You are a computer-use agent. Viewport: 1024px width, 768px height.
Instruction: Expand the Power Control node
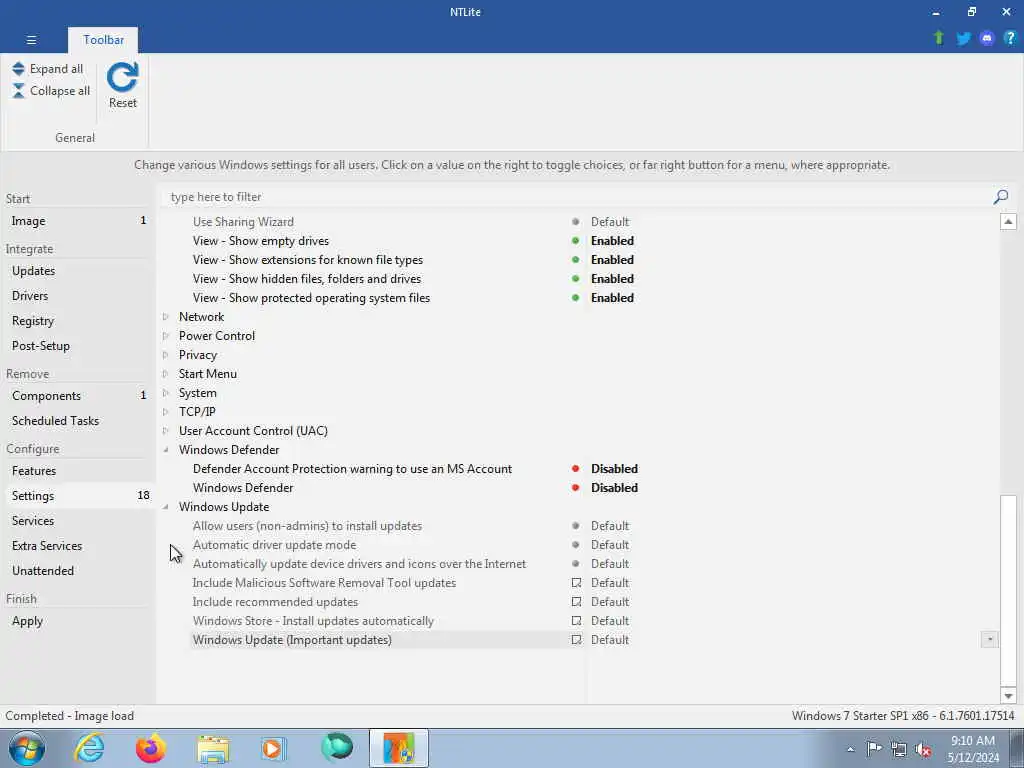(166, 336)
